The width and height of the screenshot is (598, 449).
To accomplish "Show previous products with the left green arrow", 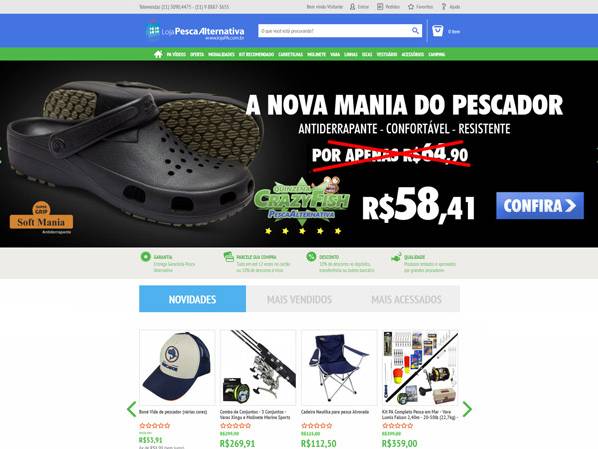I will click(x=132, y=409).
